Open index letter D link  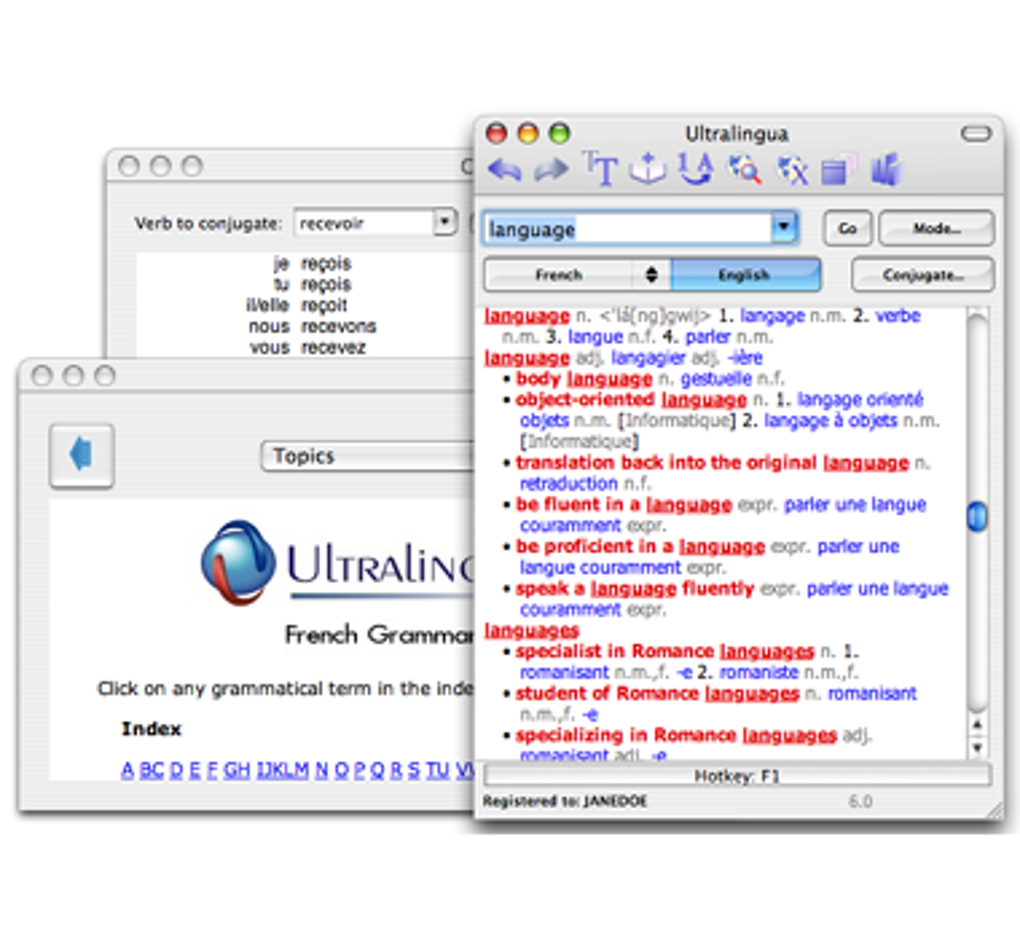point(176,770)
